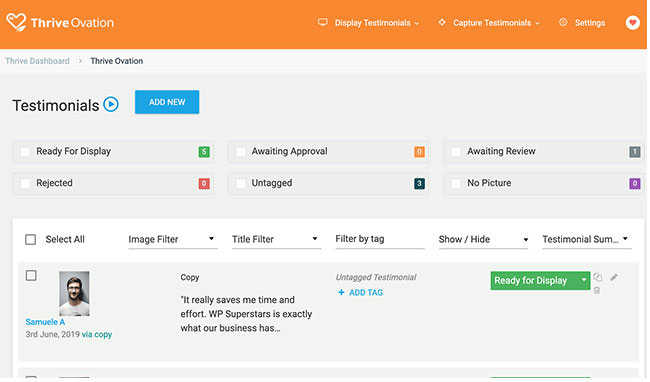Delete Samuele A's testimonial with trash icon
Screen dimensions: 650x382
597,290
